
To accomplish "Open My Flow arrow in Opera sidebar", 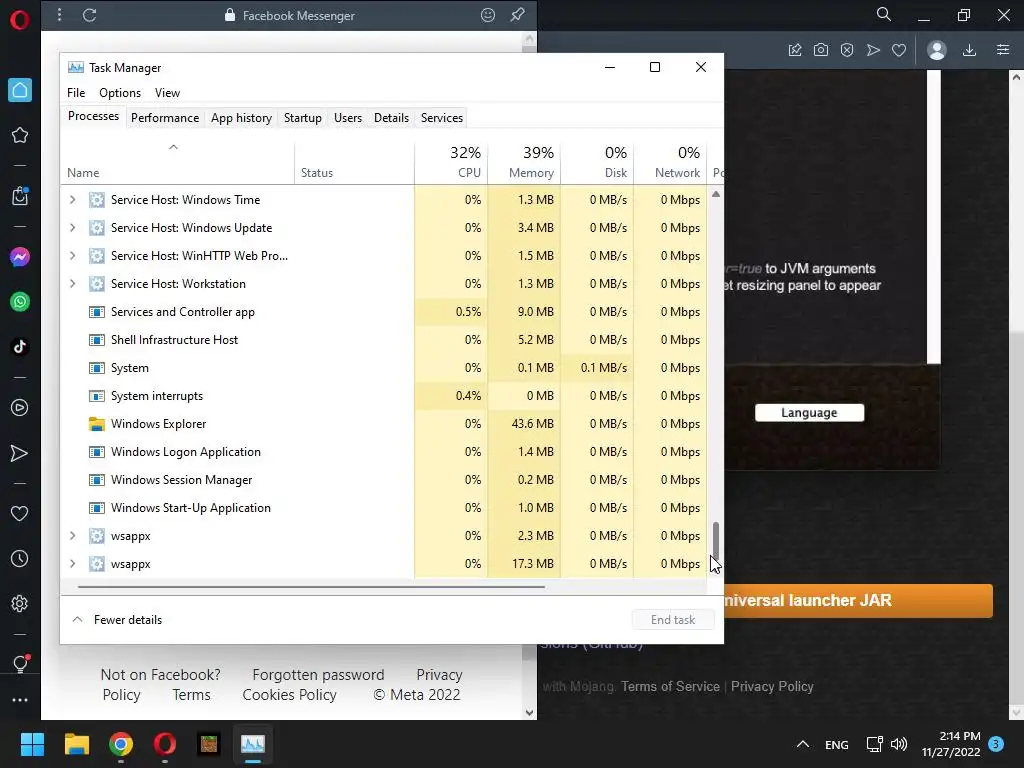I will 20,453.
